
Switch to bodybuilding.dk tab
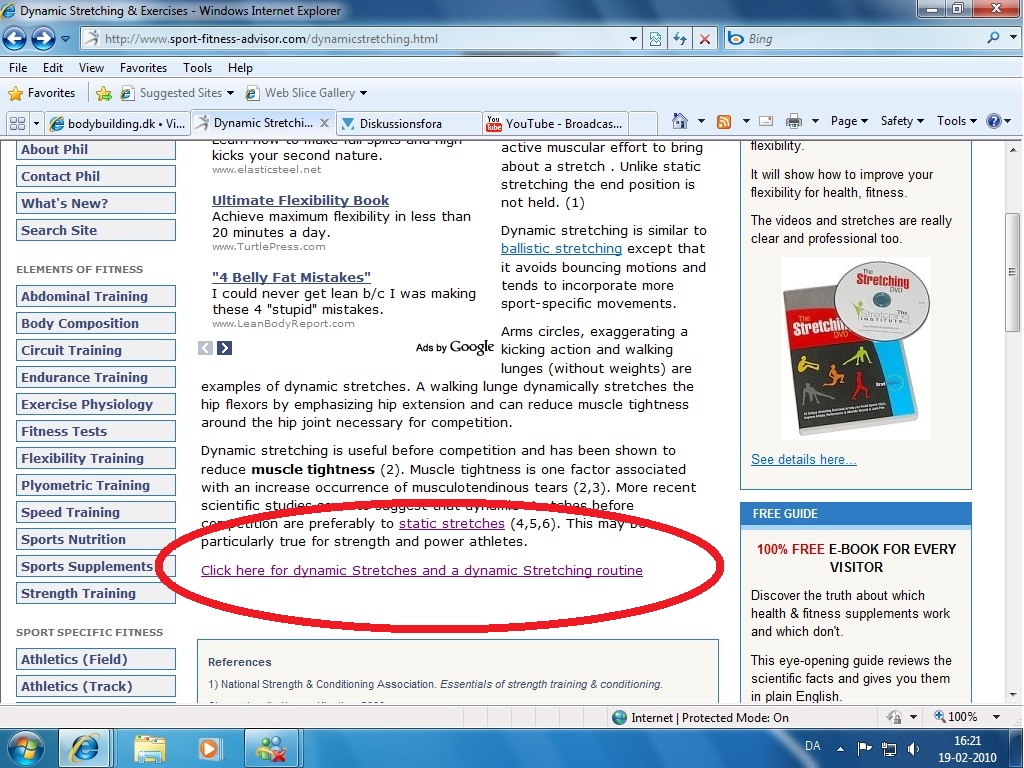(118, 123)
